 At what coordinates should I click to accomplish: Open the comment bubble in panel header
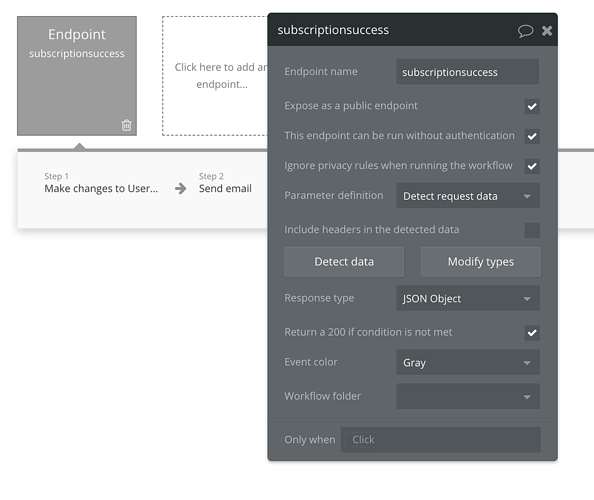[x=525, y=31]
